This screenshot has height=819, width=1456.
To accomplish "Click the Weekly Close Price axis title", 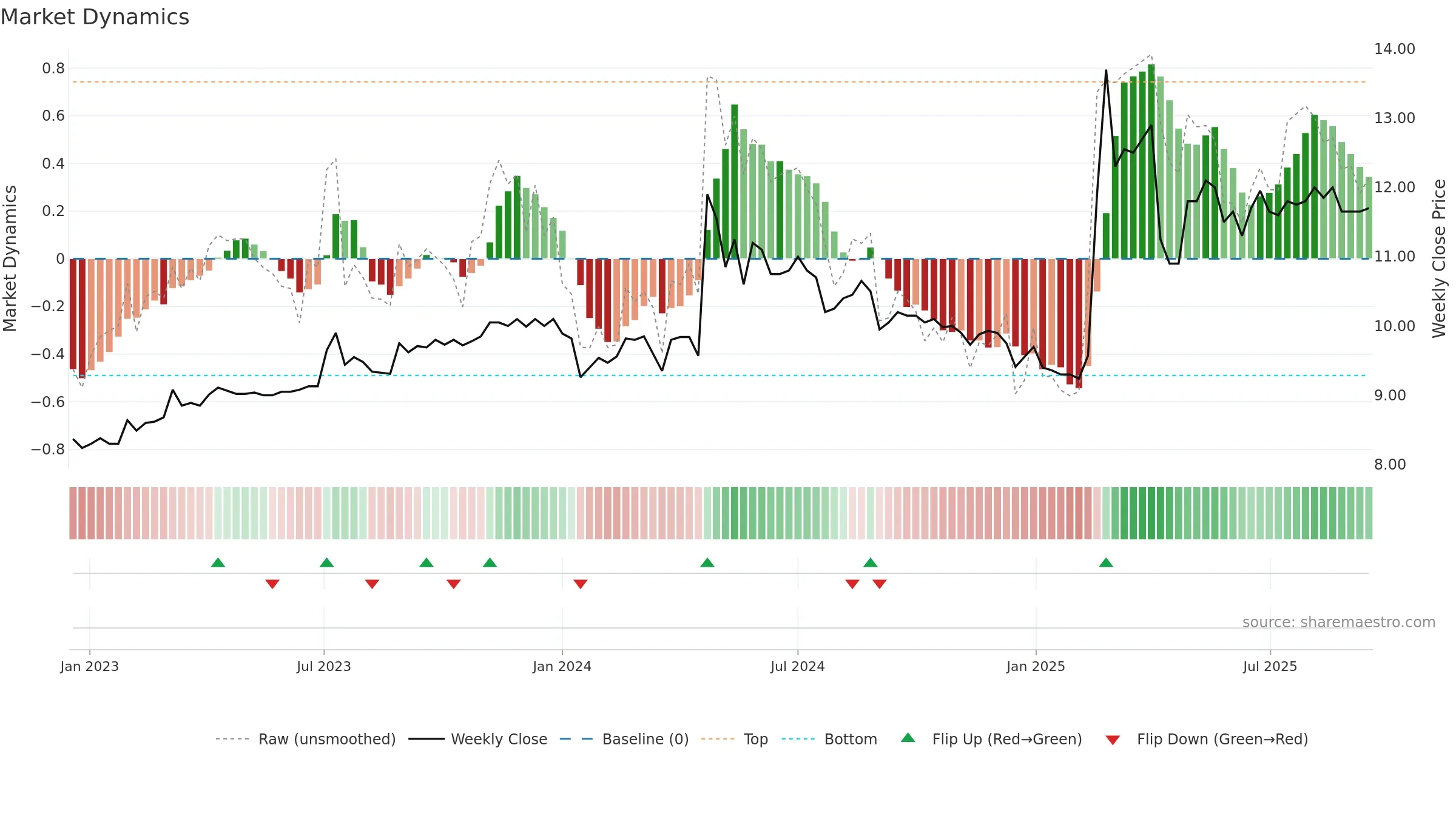I will tap(1439, 258).
